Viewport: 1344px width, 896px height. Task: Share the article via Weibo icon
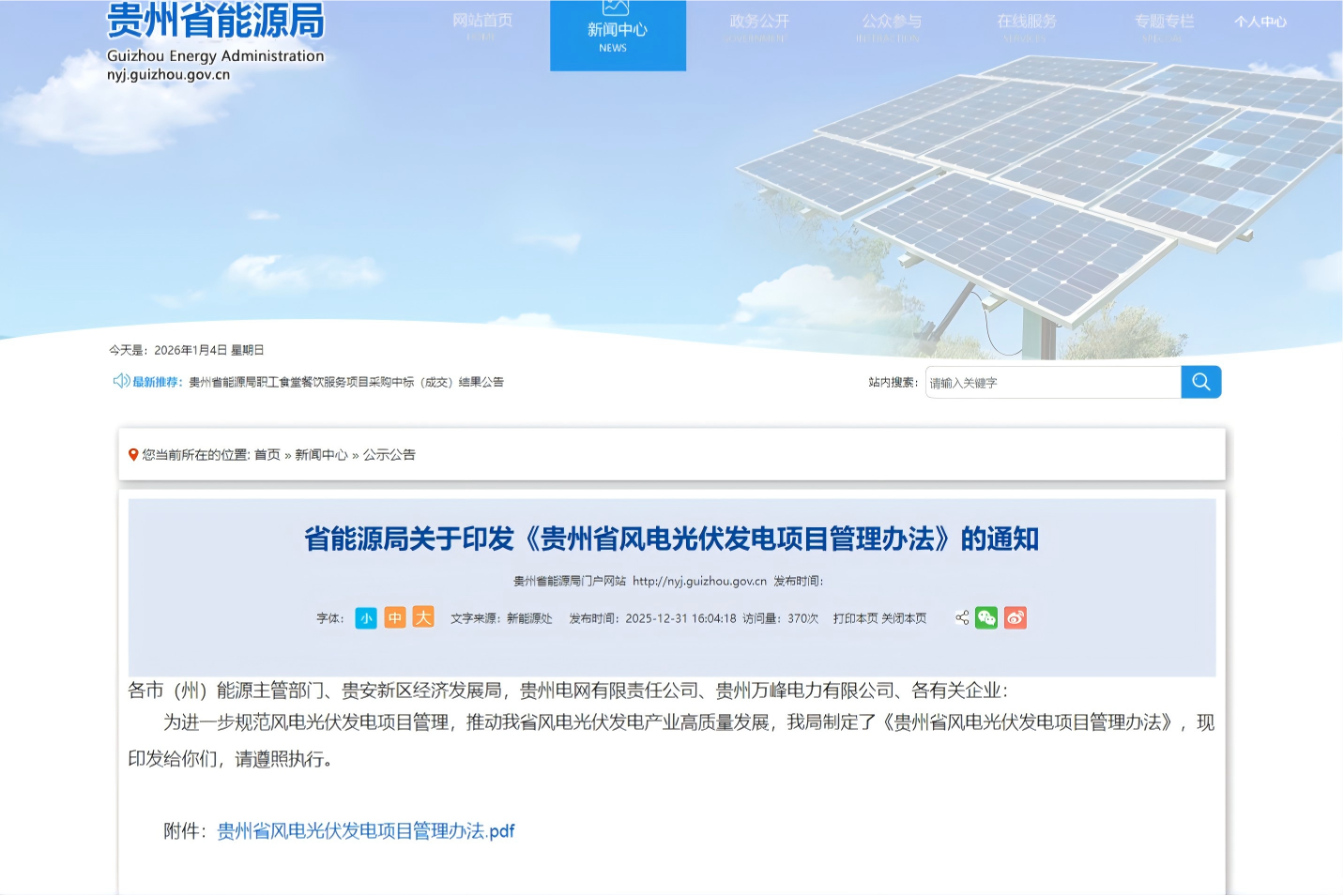pos(1016,617)
